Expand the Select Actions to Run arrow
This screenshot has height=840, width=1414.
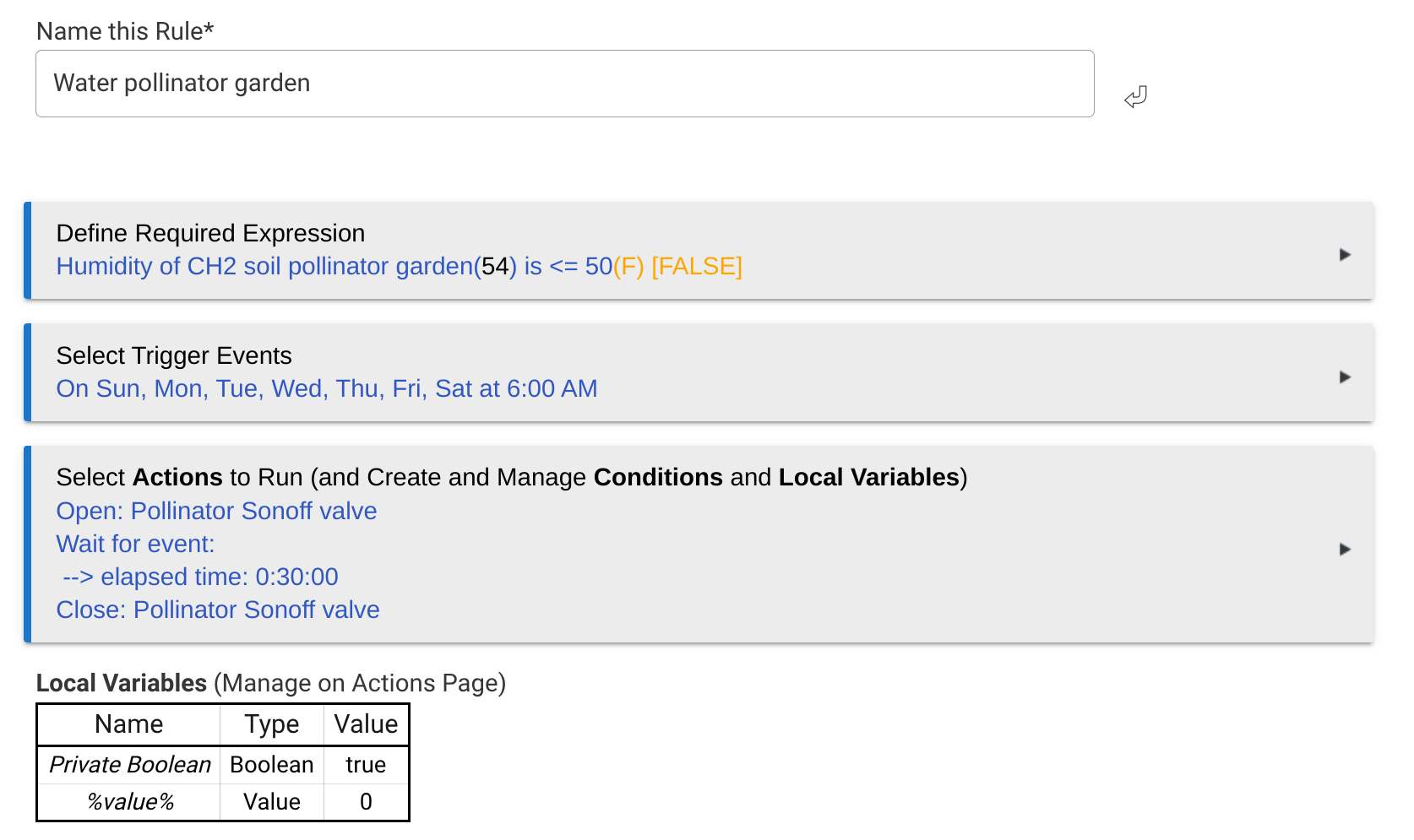pyautogui.click(x=1345, y=549)
